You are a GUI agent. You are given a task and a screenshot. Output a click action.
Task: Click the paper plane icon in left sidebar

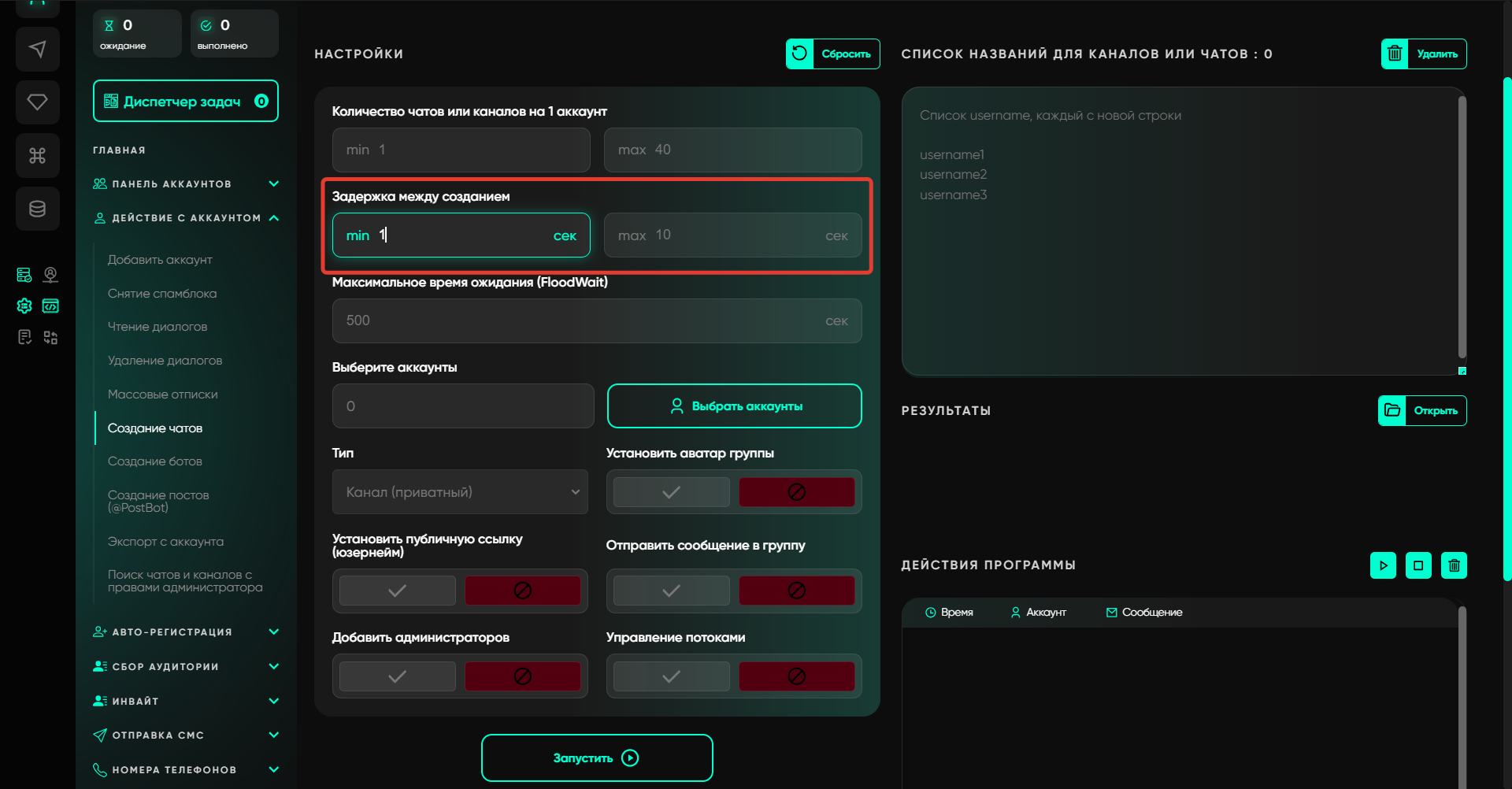click(37, 50)
